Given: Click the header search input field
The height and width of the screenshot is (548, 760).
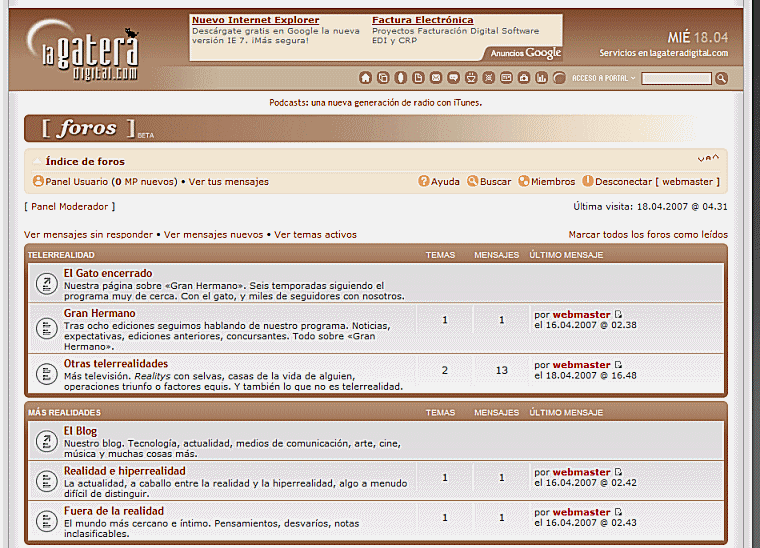Looking at the screenshot, I should coord(676,78).
